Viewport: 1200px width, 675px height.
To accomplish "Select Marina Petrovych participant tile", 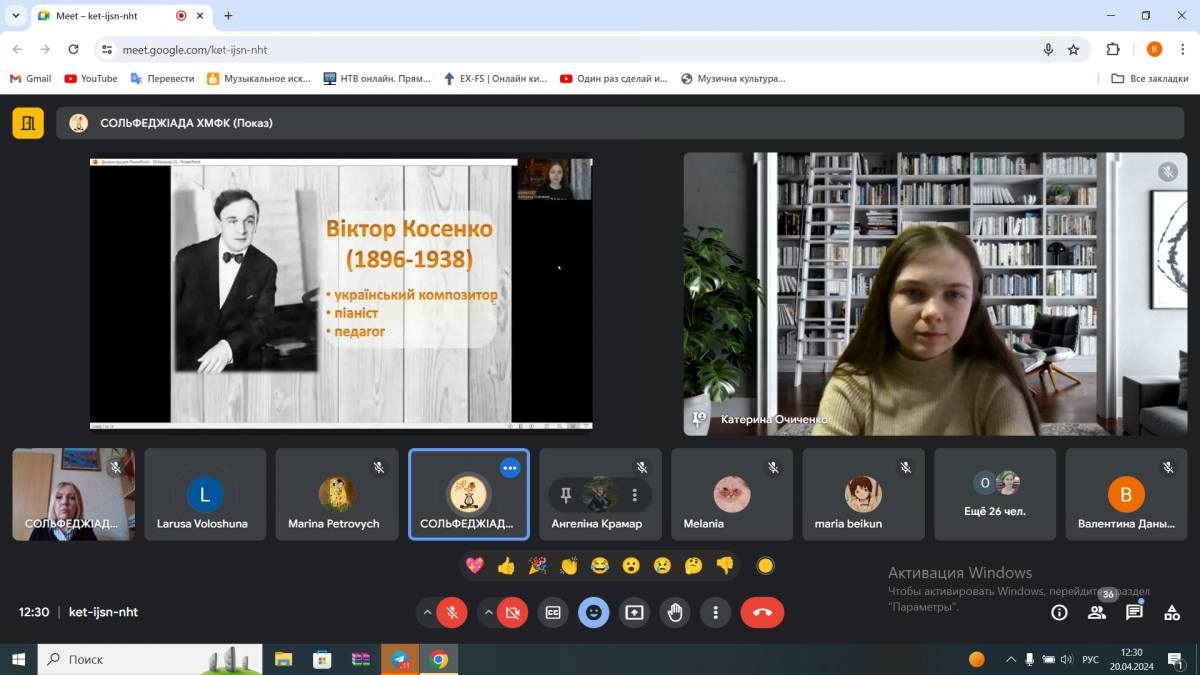I will (x=336, y=494).
